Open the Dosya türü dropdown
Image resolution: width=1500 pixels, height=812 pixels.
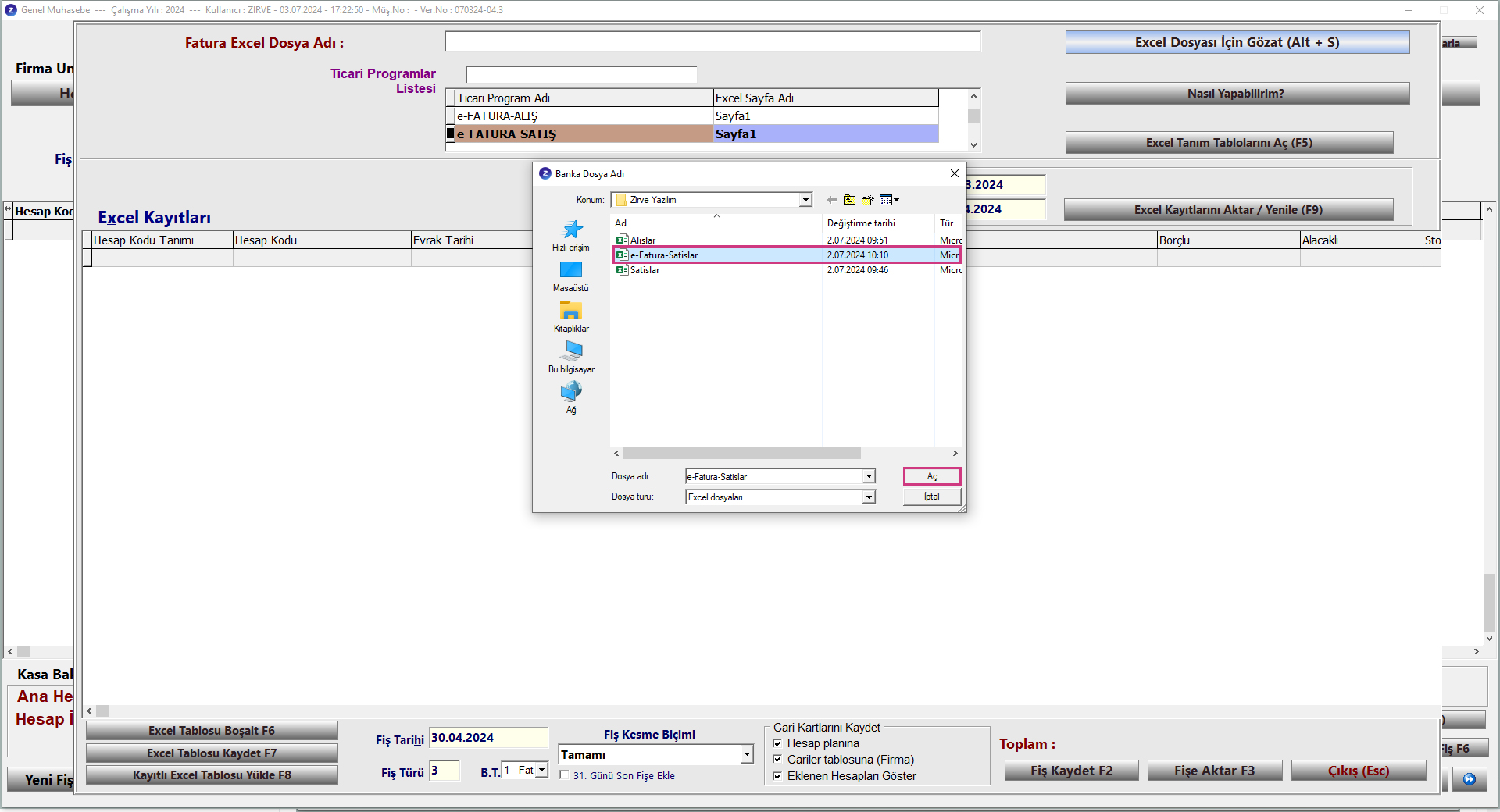[869, 497]
